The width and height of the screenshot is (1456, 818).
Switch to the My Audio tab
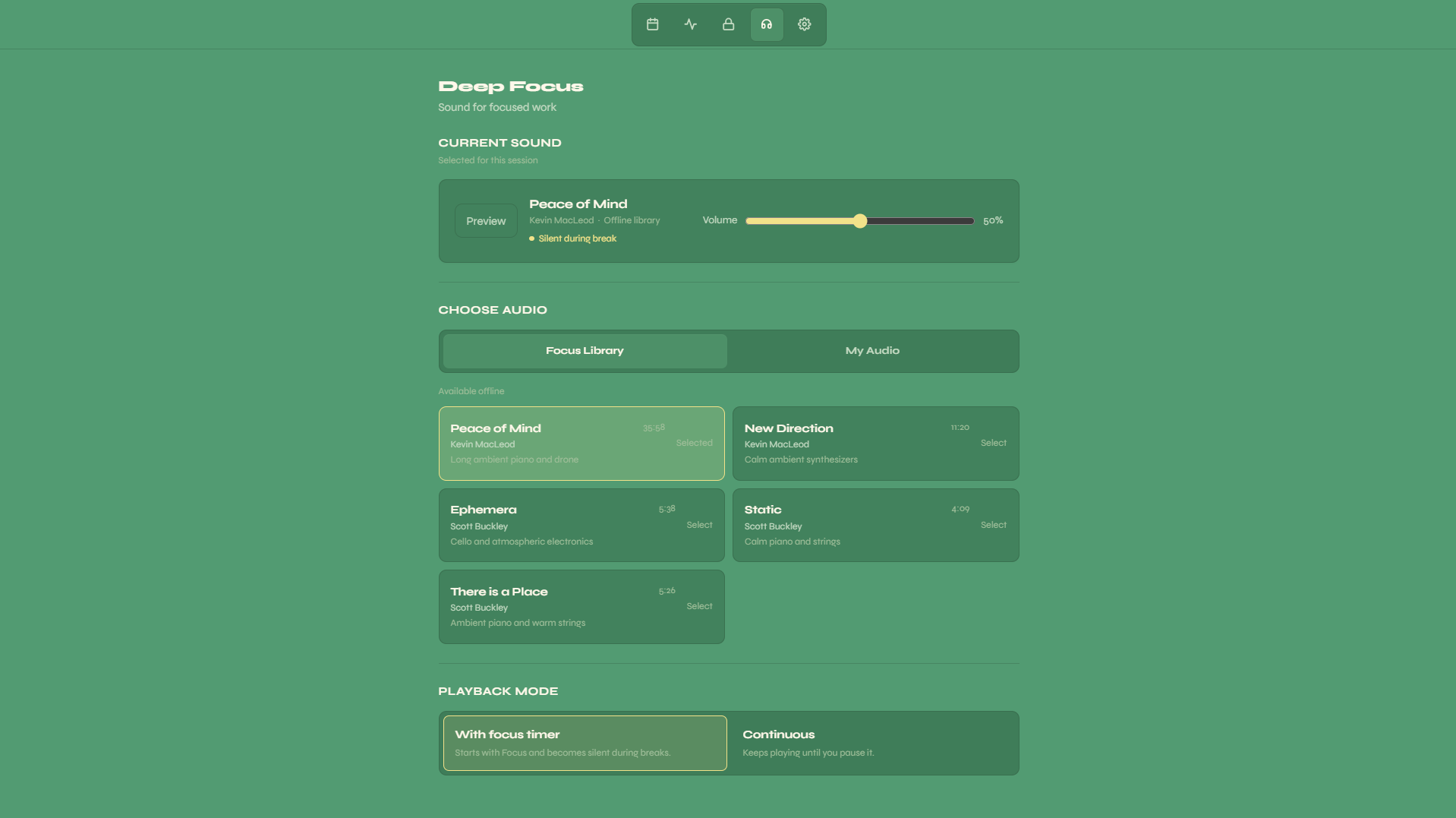coord(872,351)
